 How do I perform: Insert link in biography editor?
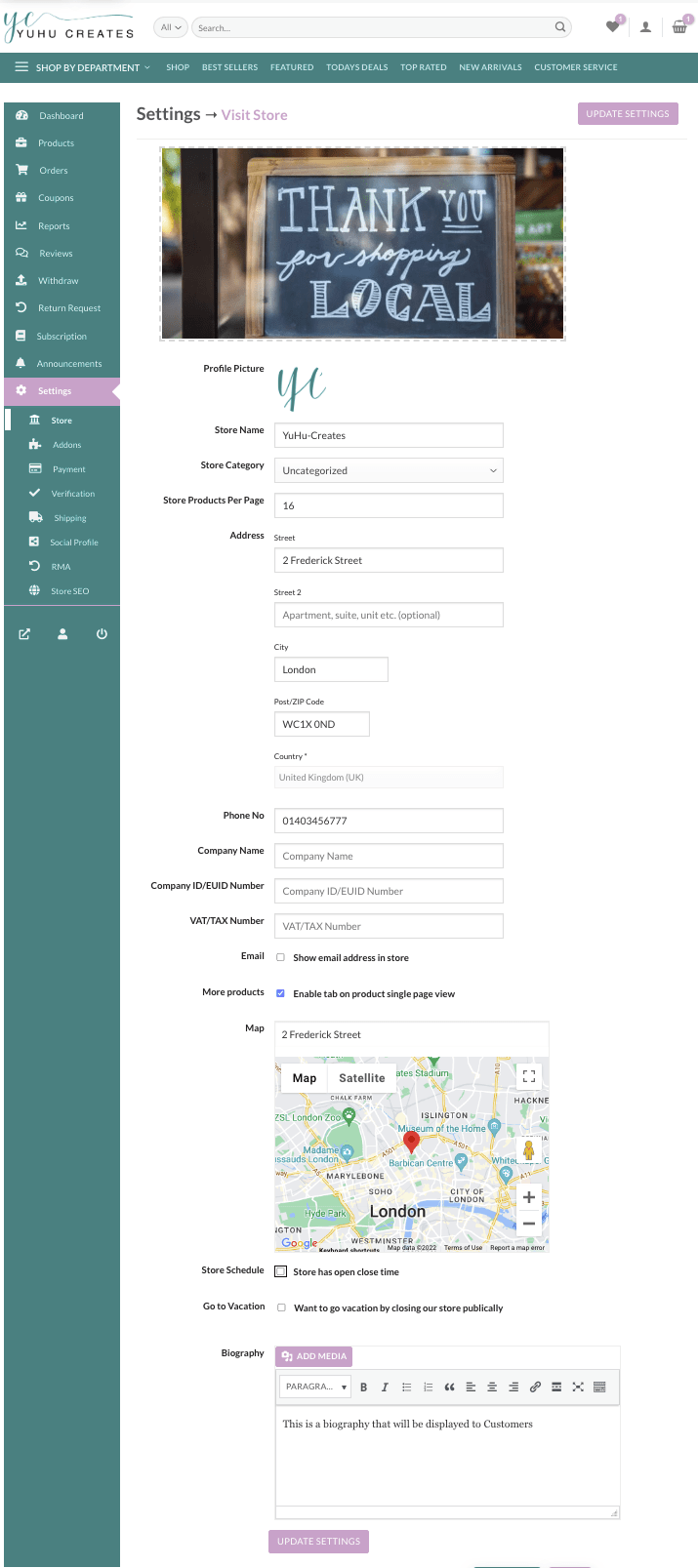coord(535,1387)
